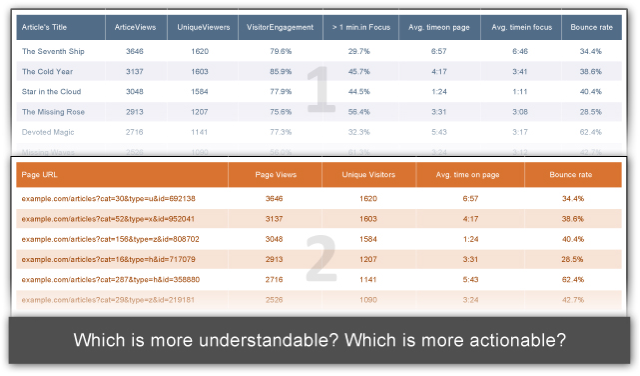Click the 79.6% visitor engagement value
Image resolution: width=640 pixels, height=376 pixels.
click(x=280, y=51)
